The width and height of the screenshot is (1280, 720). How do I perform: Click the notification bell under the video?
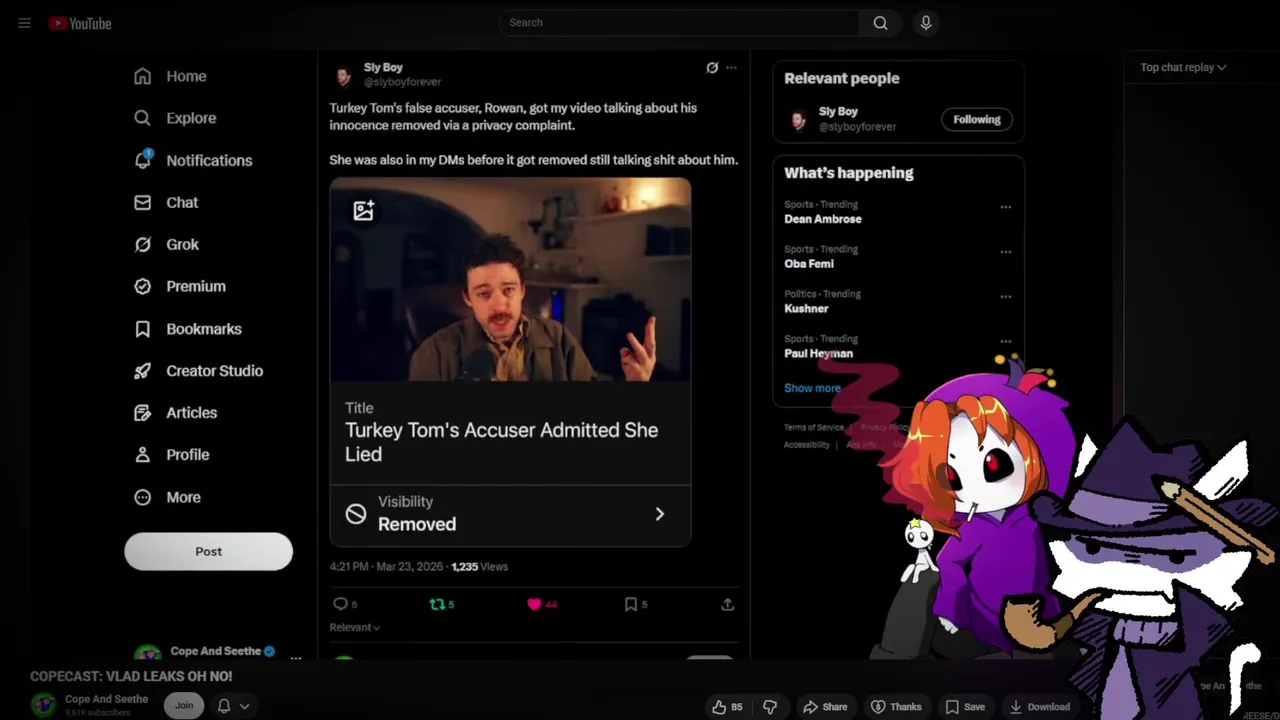[224, 706]
